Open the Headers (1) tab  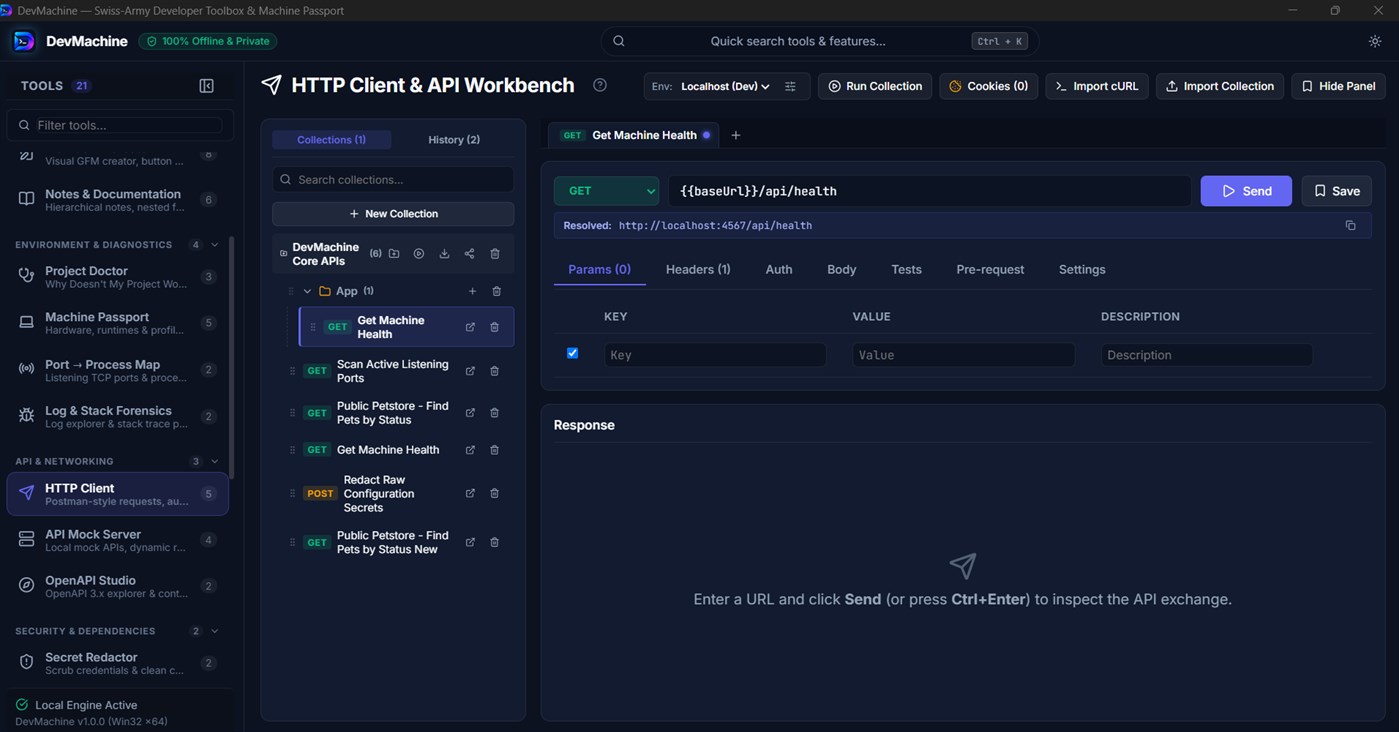(x=698, y=269)
